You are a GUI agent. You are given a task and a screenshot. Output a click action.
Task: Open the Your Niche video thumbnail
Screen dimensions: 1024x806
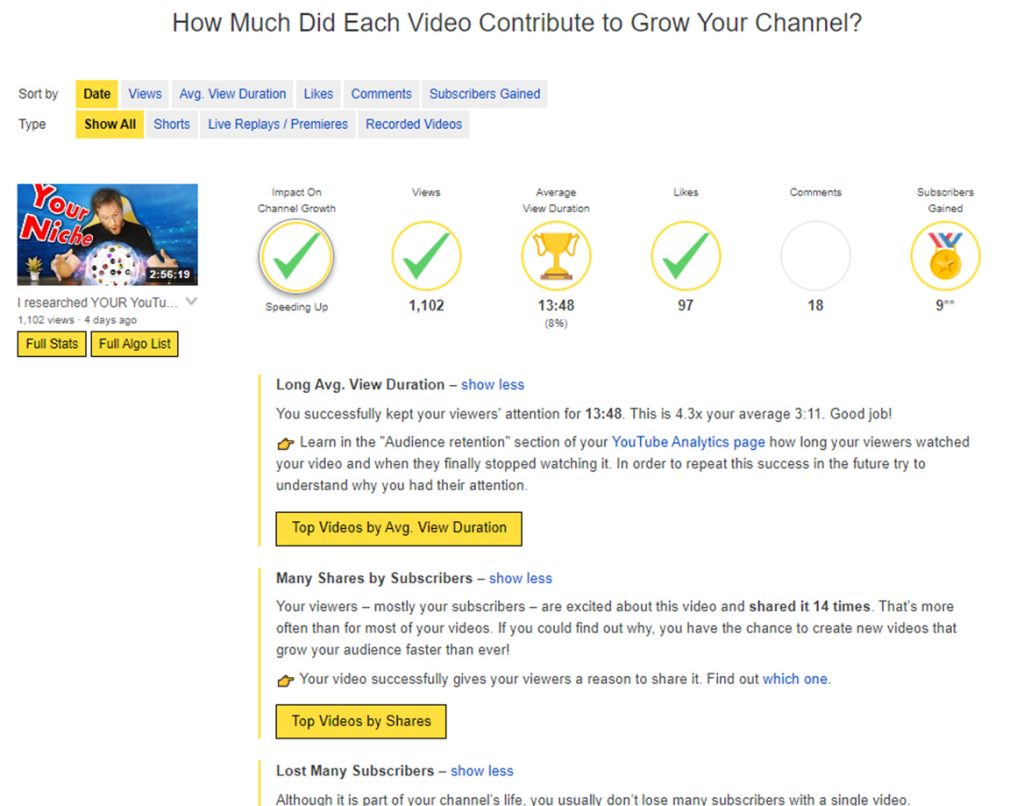[x=107, y=234]
